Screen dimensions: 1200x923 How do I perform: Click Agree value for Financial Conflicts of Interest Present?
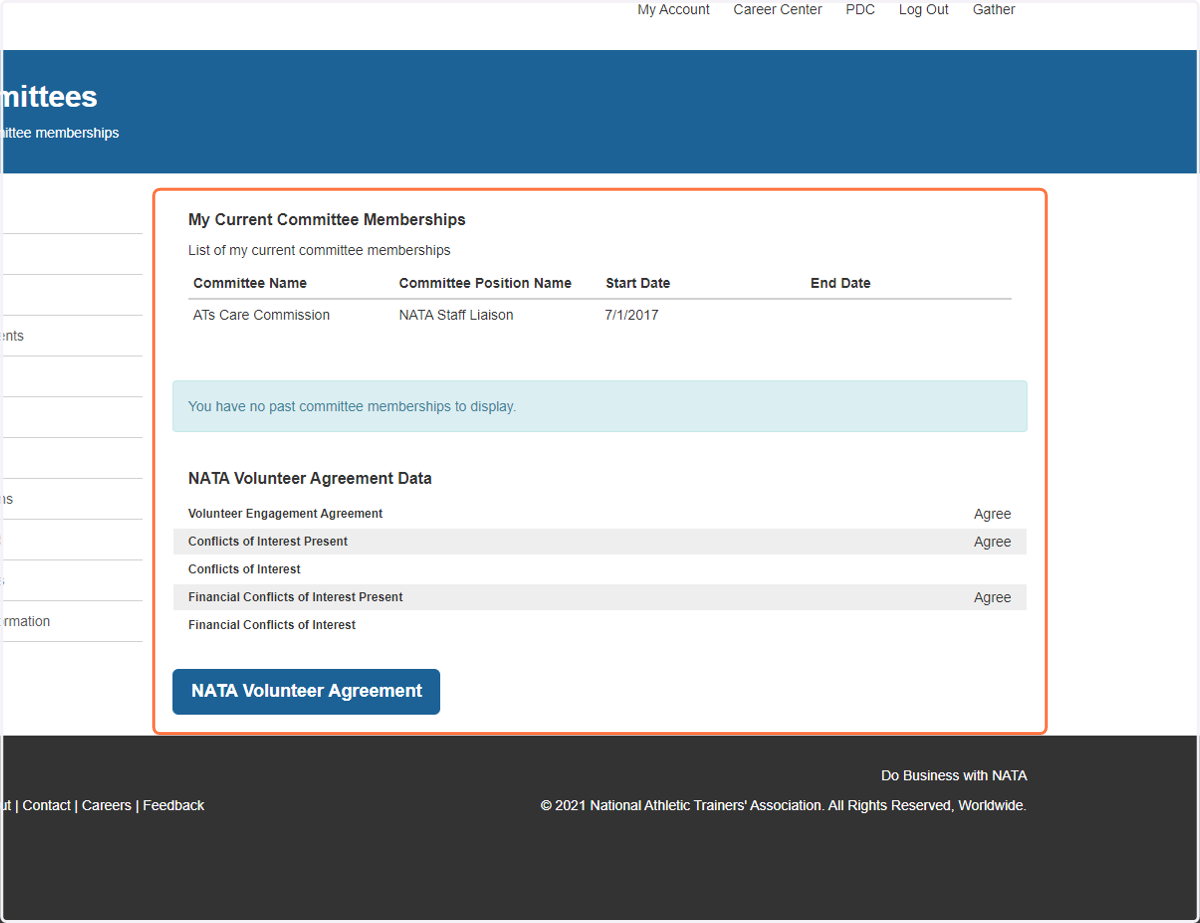(x=992, y=598)
